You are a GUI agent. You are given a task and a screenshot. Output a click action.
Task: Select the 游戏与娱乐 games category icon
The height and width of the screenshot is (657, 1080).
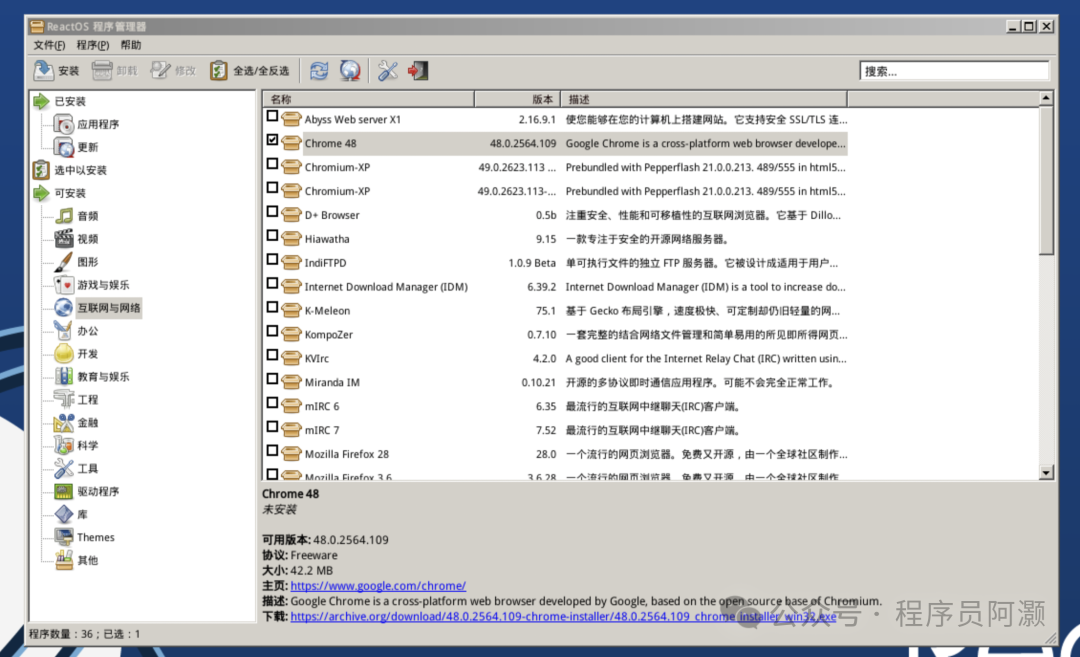pyautogui.click(x=64, y=284)
